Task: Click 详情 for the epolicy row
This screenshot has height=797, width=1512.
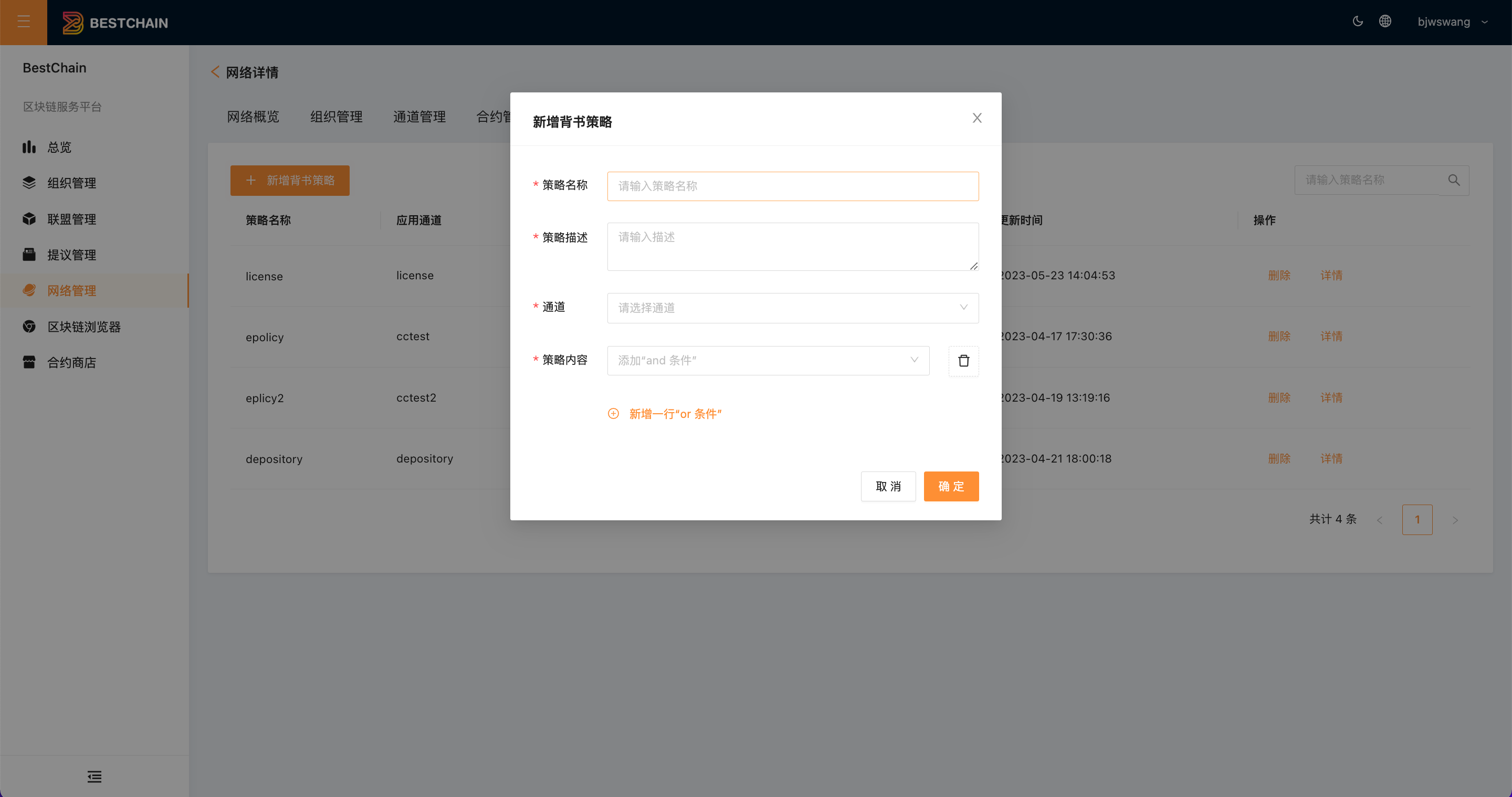Action: tap(1331, 337)
